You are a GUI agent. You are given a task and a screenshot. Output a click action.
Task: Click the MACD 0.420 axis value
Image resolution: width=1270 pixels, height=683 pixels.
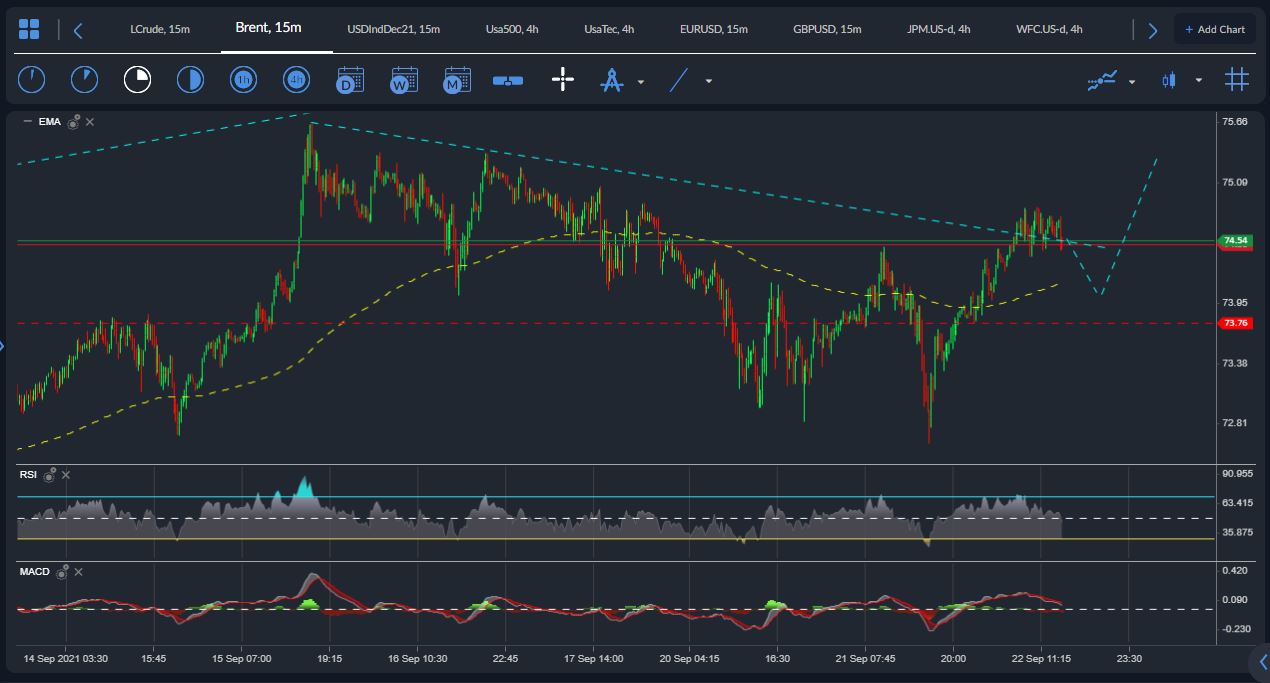(1235, 571)
